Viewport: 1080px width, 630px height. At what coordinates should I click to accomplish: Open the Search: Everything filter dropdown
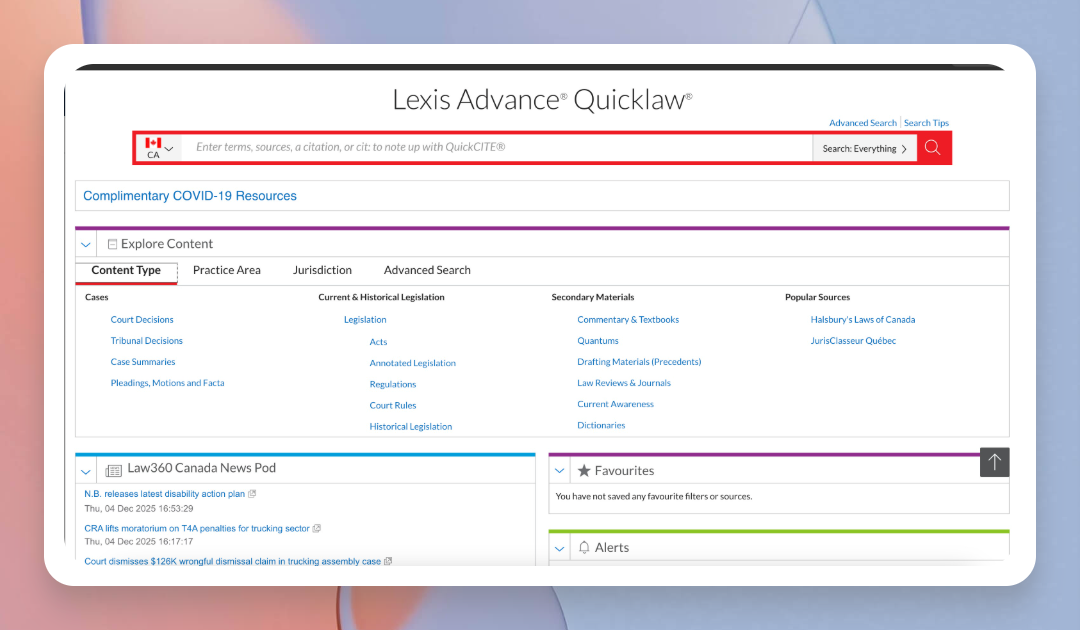tap(864, 149)
